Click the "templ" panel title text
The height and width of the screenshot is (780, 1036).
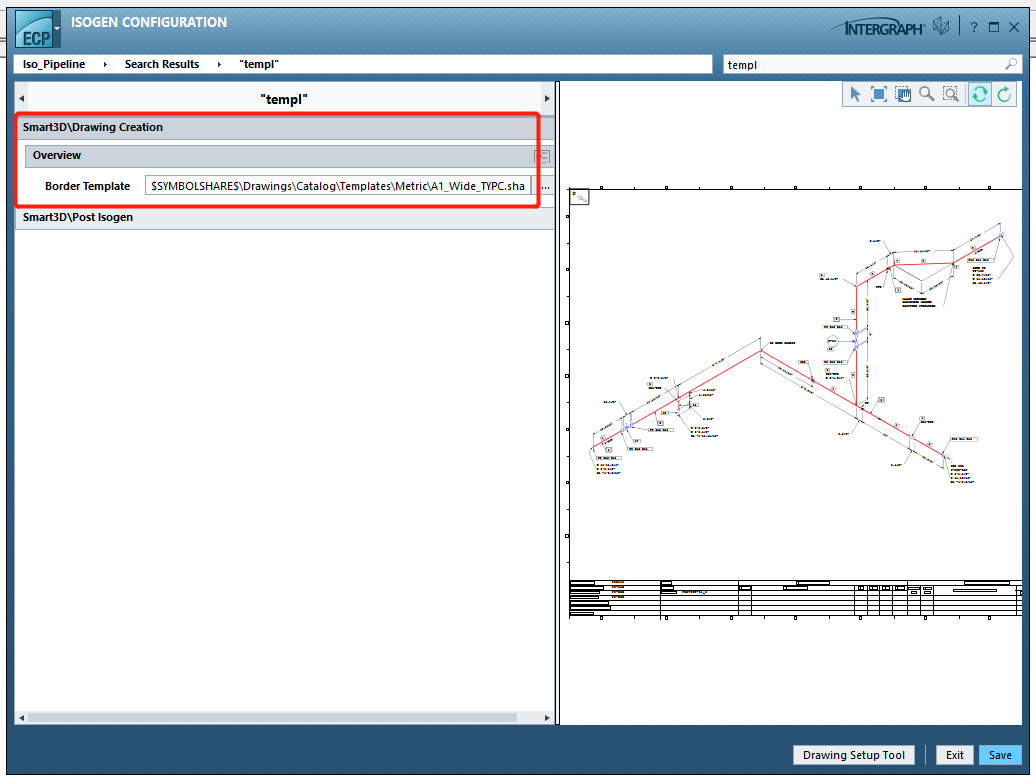click(x=284, y=99)
